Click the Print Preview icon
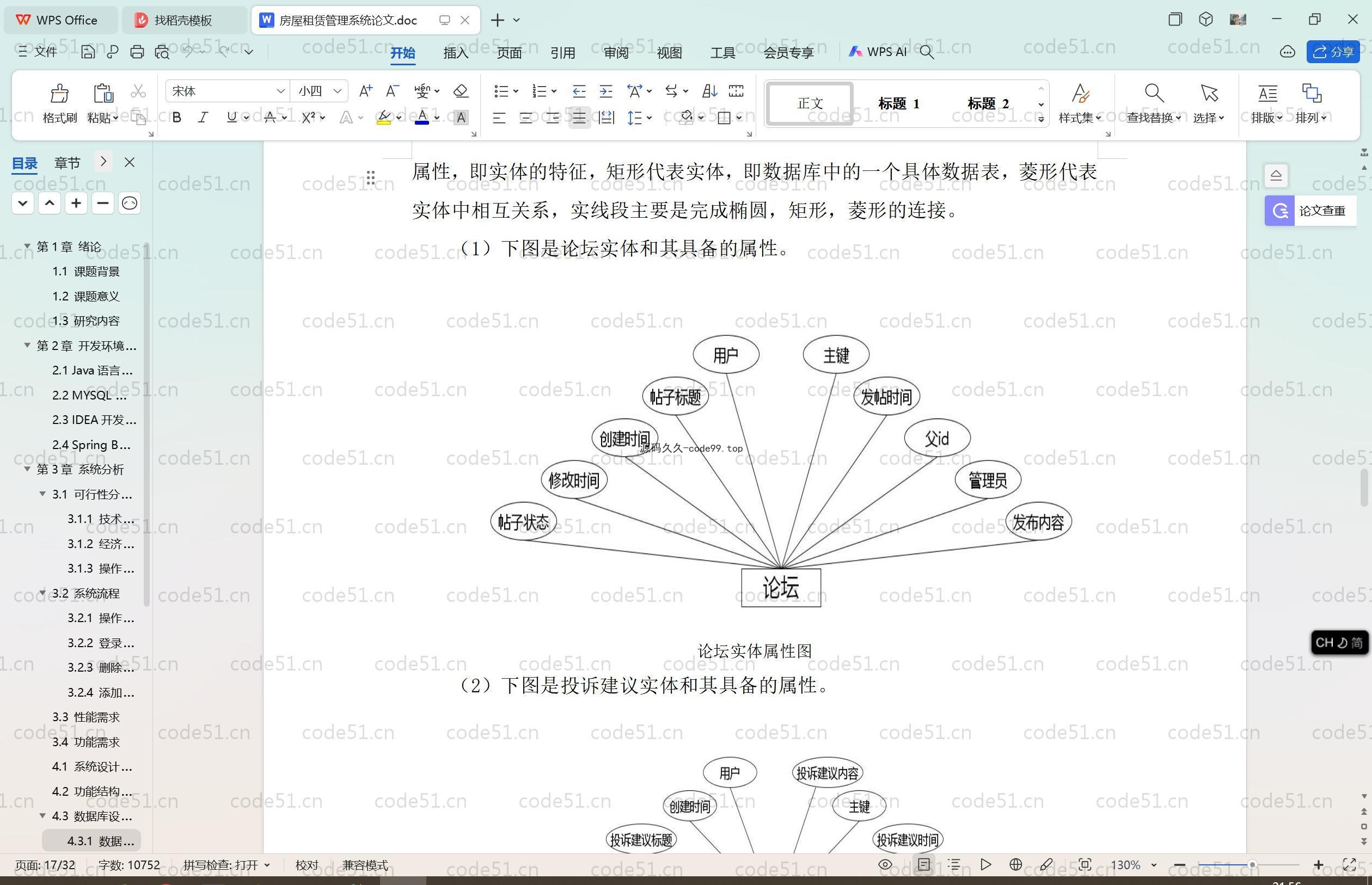 tap(162, 52)
